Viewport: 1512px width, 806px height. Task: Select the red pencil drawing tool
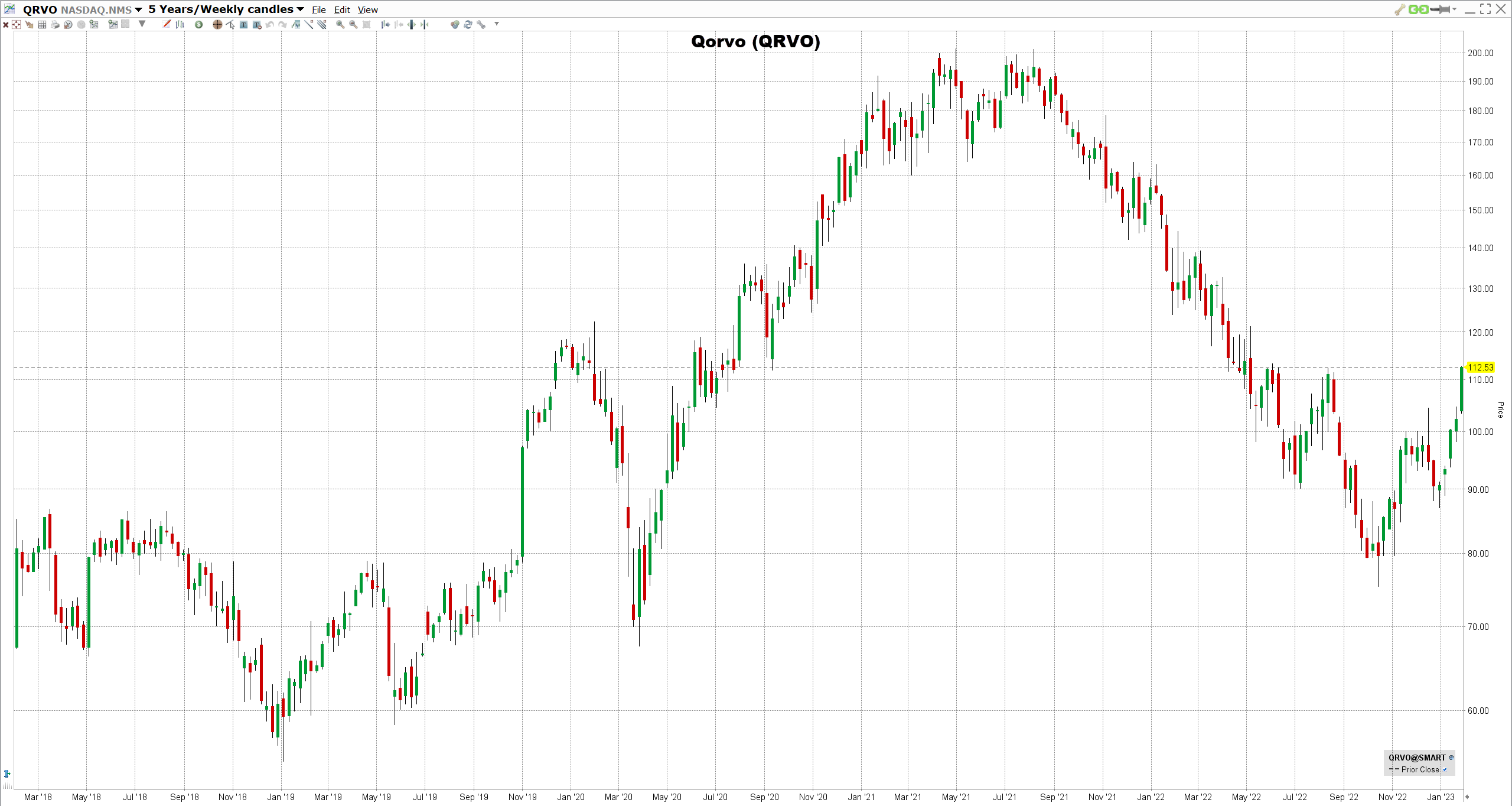click(x=167, y=24)
